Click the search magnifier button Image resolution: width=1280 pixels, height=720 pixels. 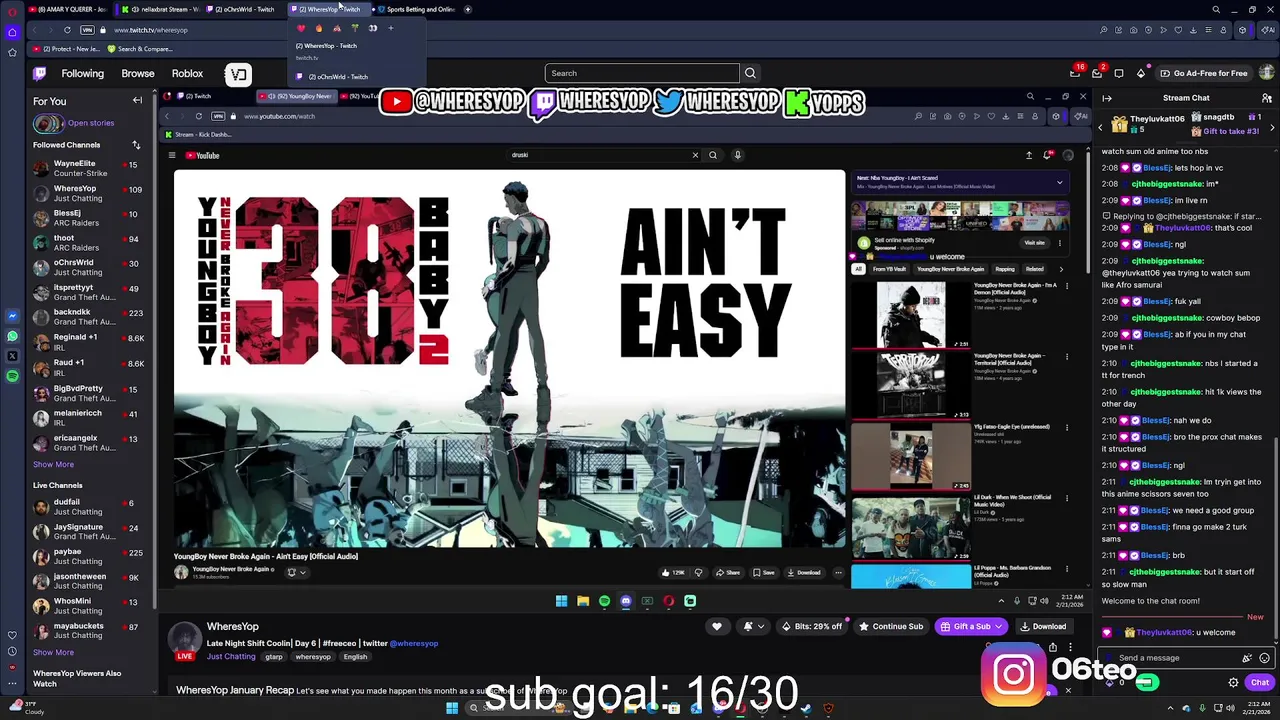click(750, 73)
